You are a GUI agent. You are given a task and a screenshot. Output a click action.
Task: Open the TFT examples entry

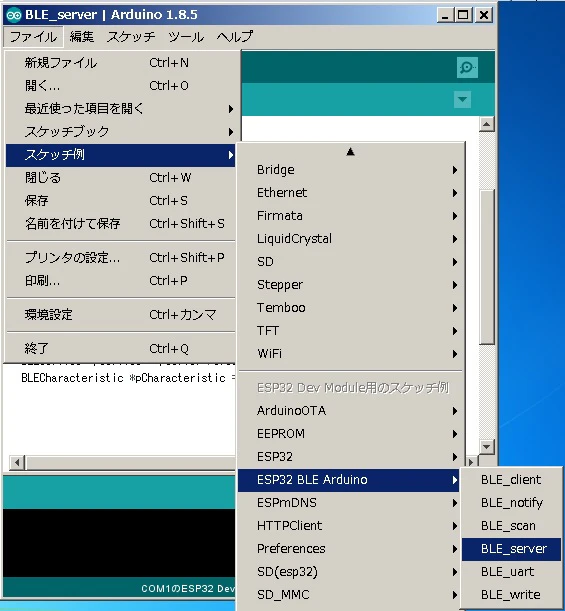point(350,331)
